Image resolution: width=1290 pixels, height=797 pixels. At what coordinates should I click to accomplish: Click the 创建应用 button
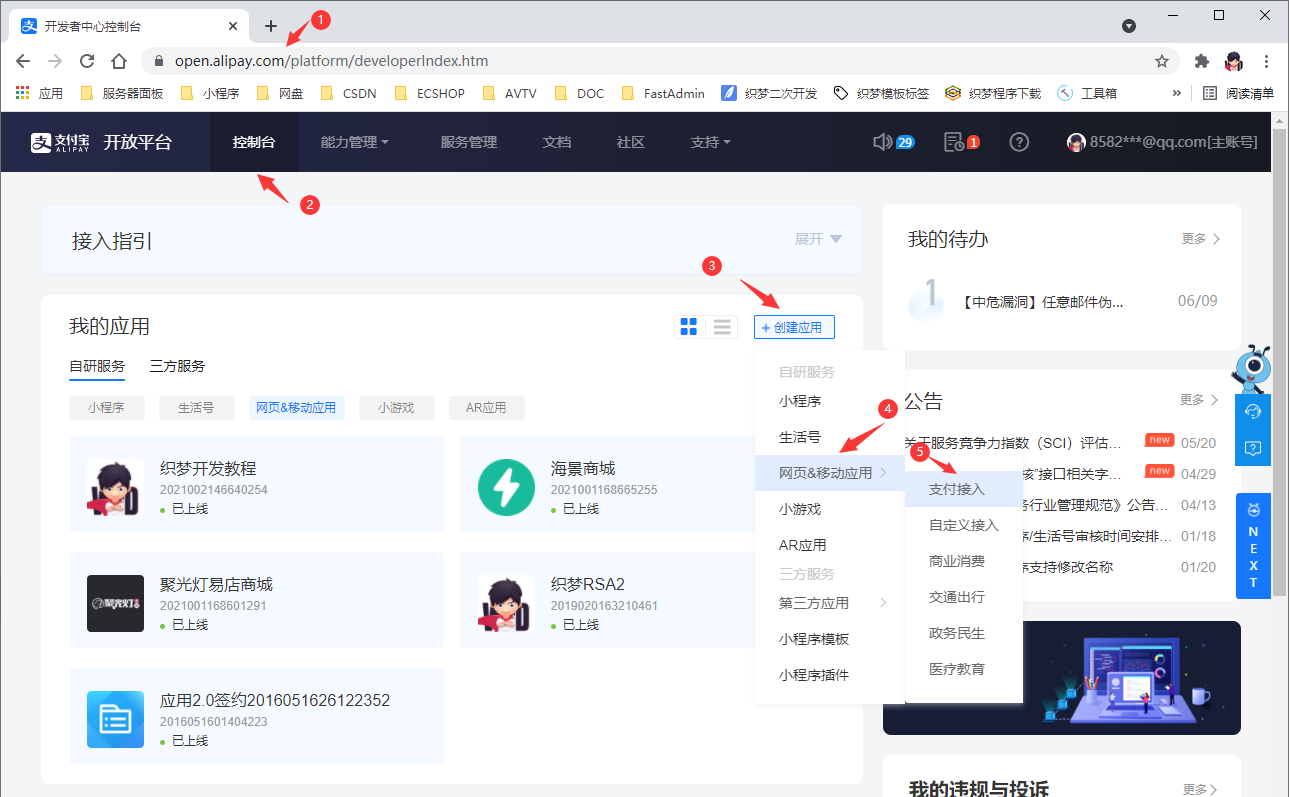tap(793, 327)
